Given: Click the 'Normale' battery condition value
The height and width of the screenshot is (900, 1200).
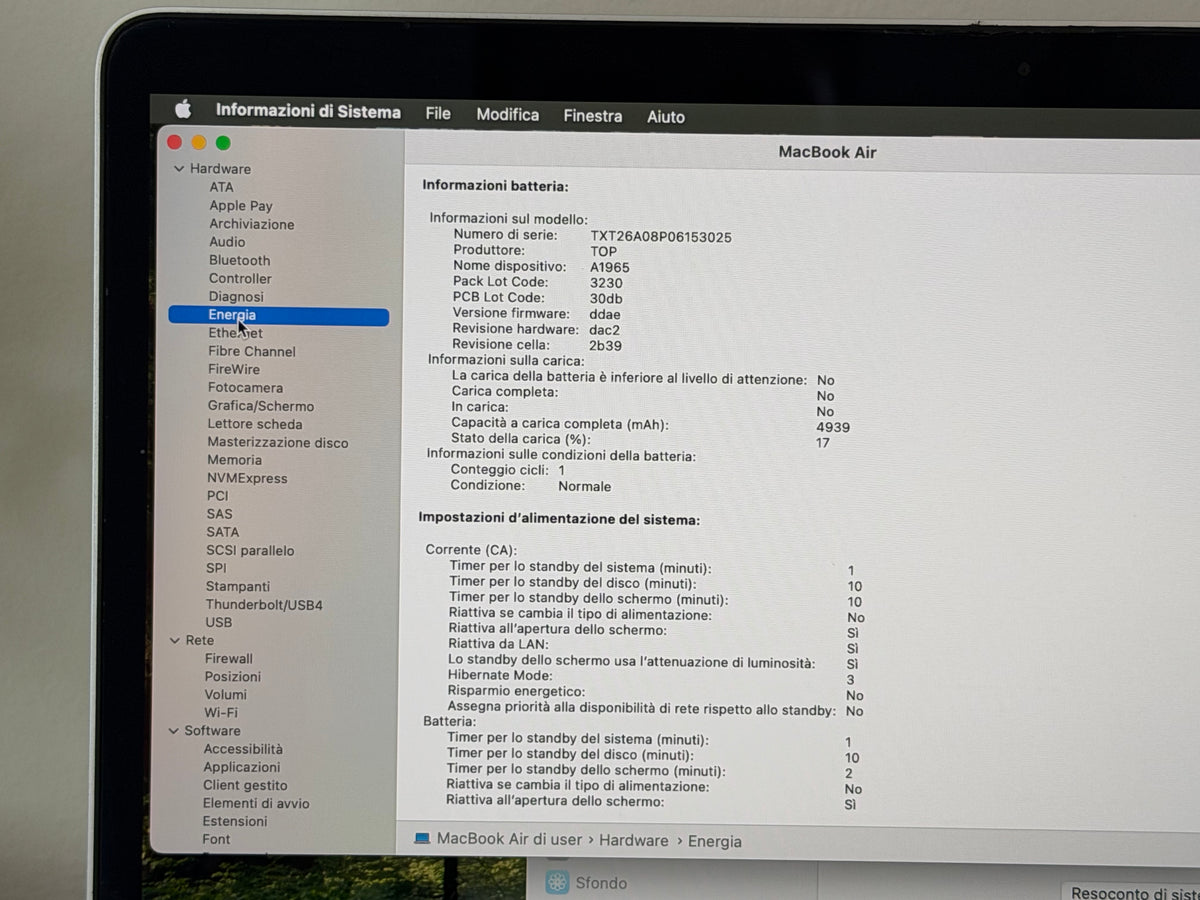Looking at the screenshot, I should click(584, 486).
